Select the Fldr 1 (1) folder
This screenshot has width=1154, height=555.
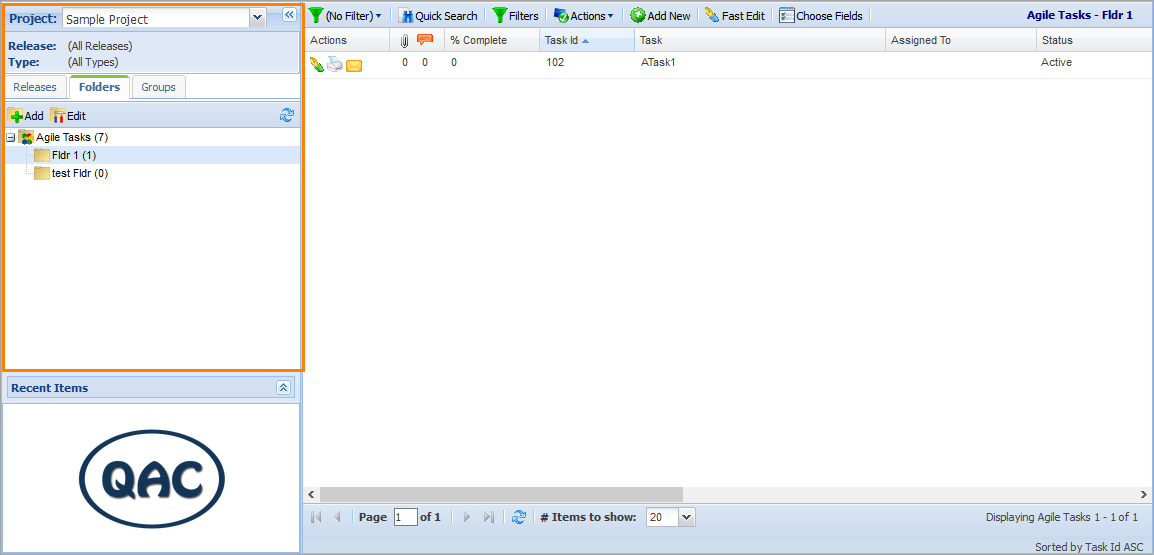pyautogui.click(x=74, y=155)
